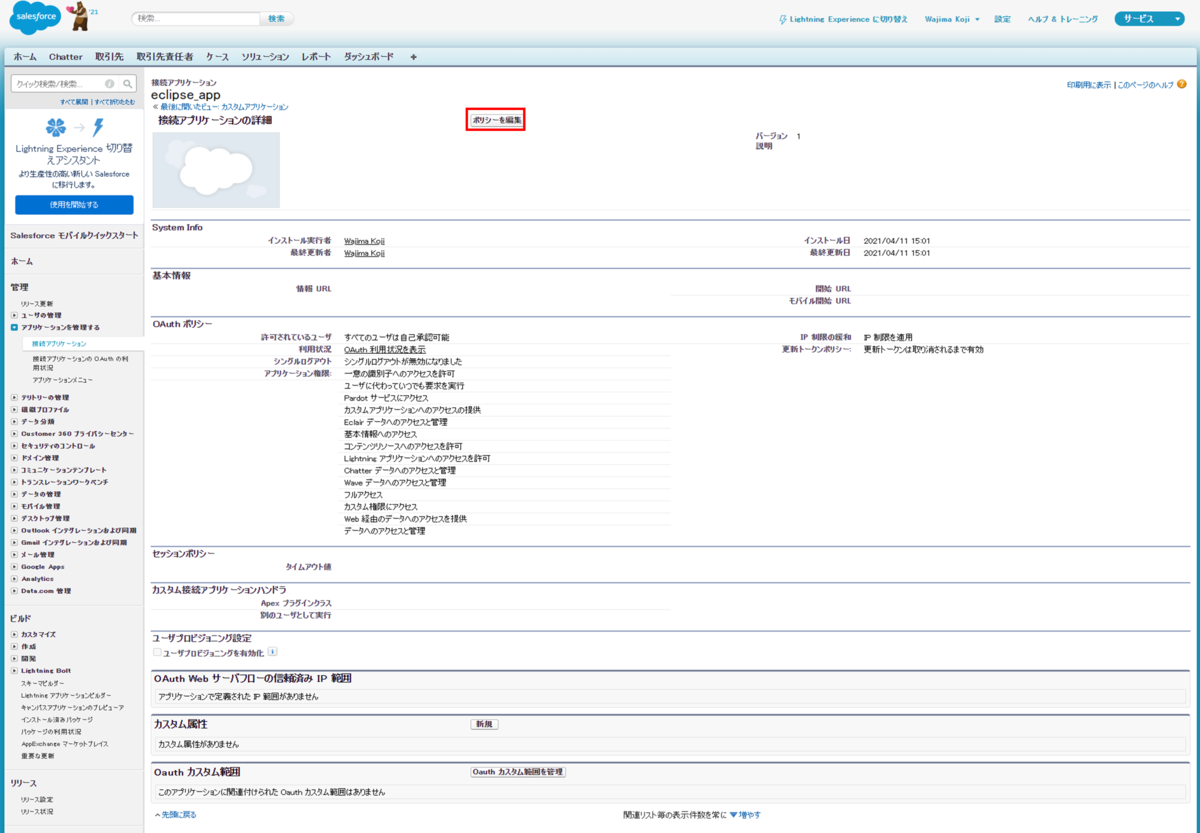The width and height of the screenshot is (1200, 833).
Task: Click the Lightning bolt icon next to Lightning Experience に切り替え
Action: 782,19
